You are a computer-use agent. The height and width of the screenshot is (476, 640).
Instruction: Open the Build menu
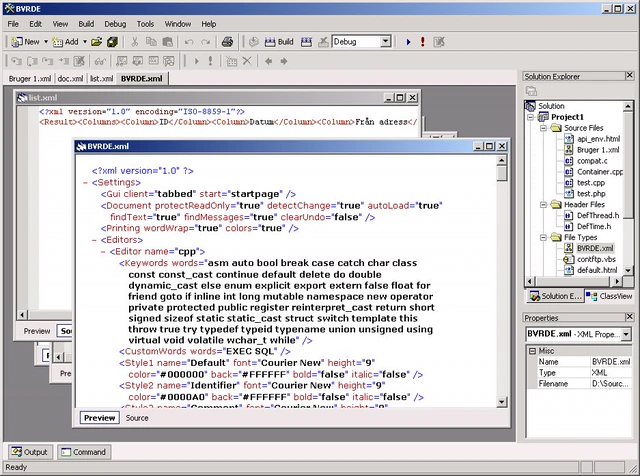coord(86,24)
